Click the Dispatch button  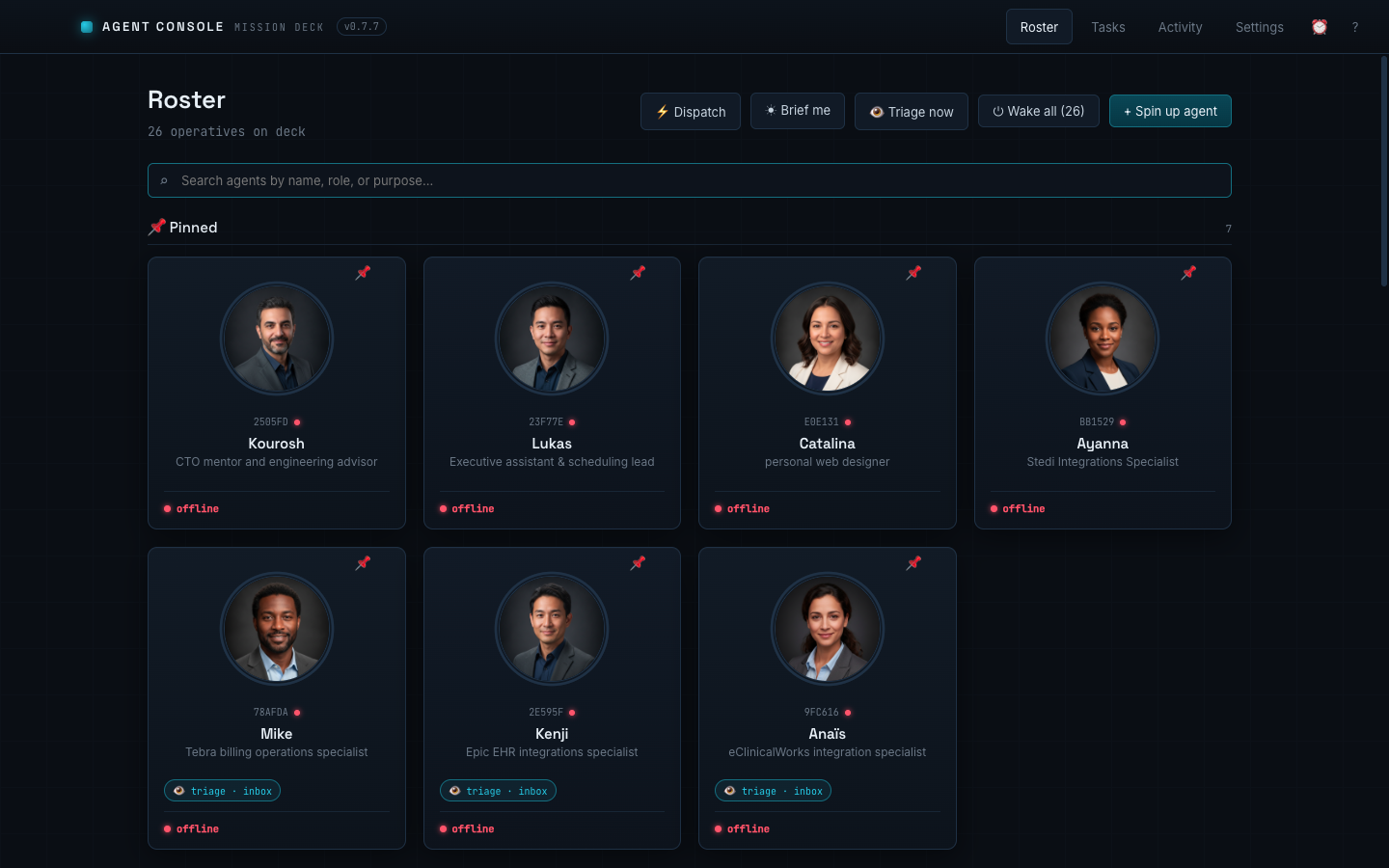click(691, 112)
